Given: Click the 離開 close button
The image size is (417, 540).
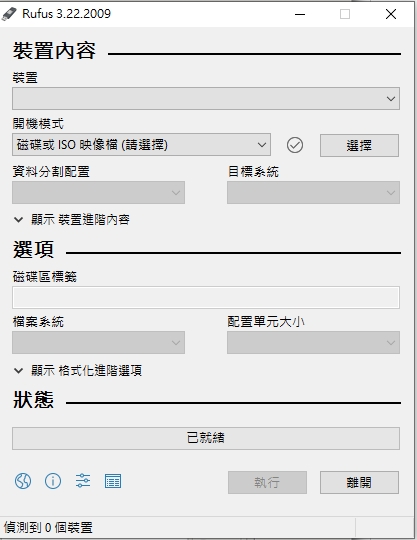Looking at the screenshot, I should (x=359, y=482).
